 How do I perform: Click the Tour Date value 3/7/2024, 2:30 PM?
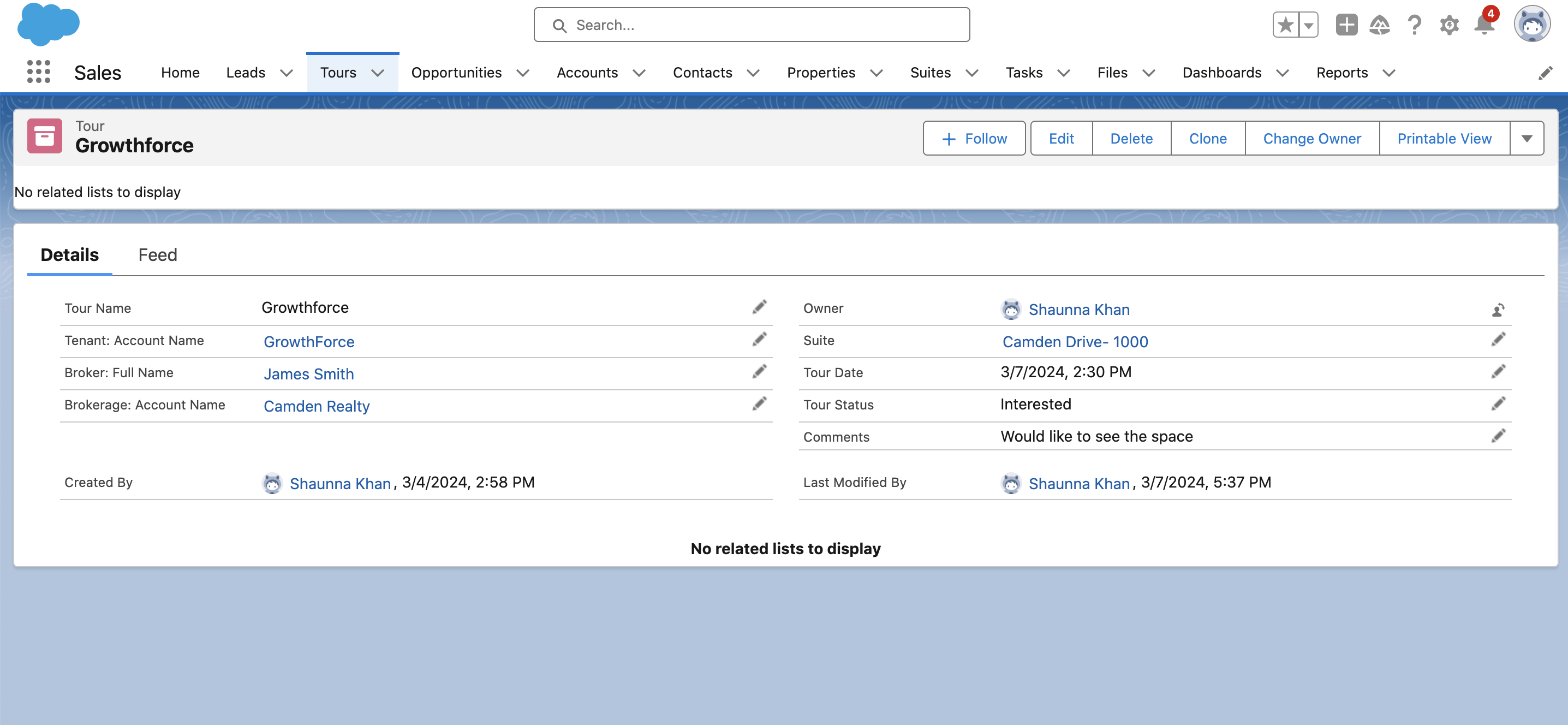point(1066,371)
